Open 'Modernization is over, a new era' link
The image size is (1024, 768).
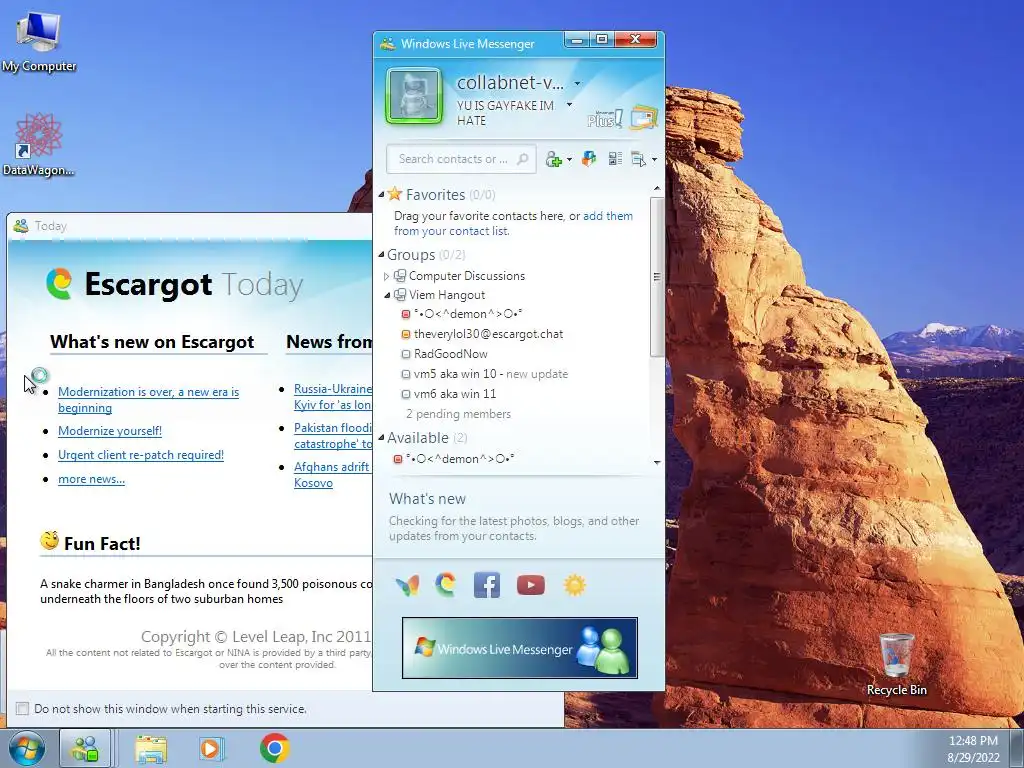(x=148, y=400)
